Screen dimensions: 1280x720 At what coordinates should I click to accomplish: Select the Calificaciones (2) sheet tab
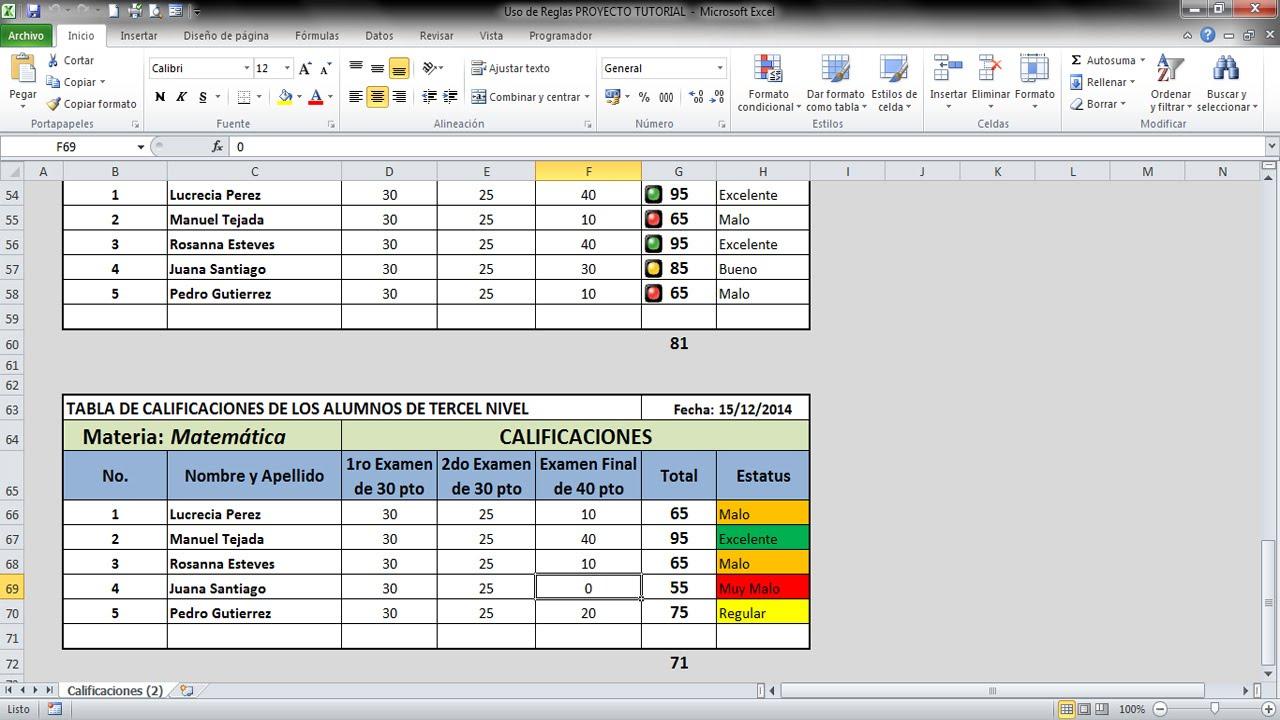114,691
